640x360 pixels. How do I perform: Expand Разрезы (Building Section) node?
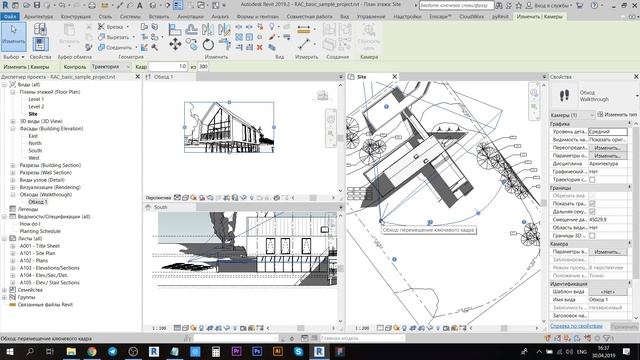click(13, 165)
